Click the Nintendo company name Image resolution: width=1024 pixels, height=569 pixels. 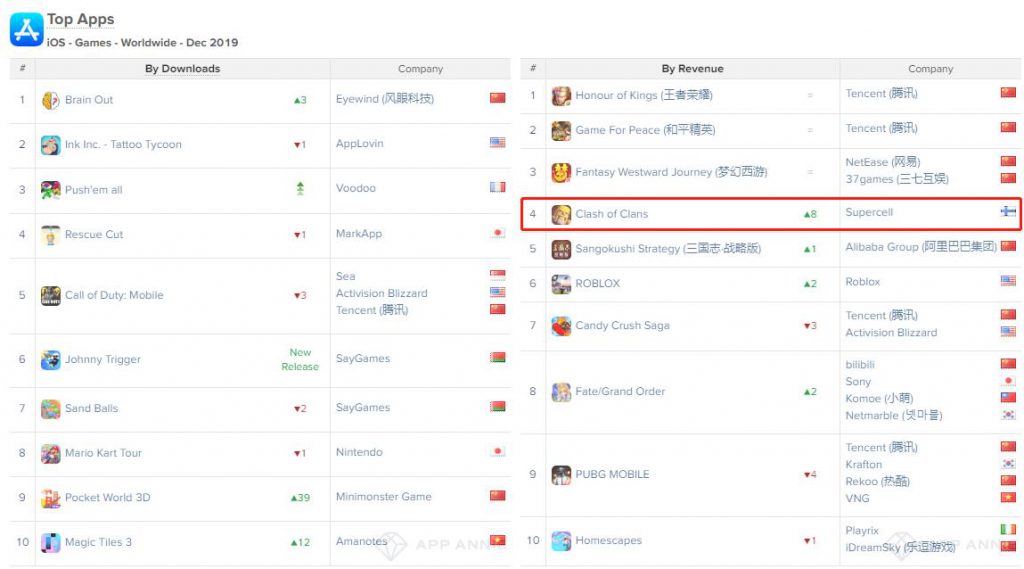tap(359, 452)
